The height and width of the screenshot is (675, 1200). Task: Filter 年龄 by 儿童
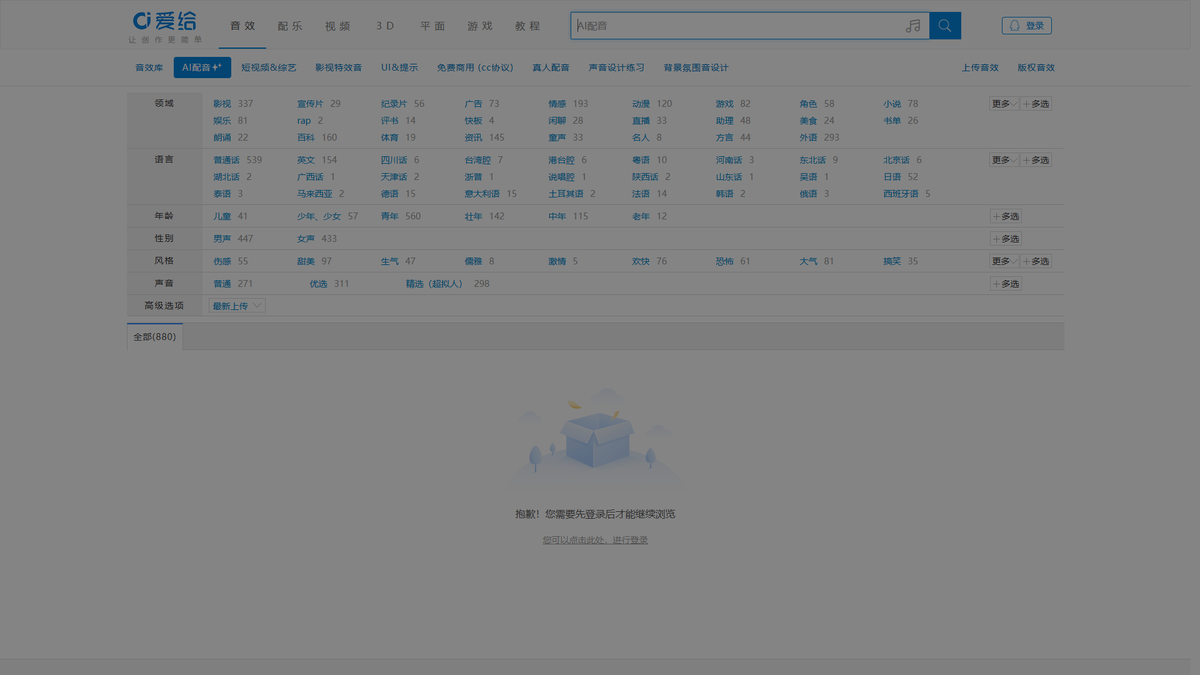click(x=222, y=216)
